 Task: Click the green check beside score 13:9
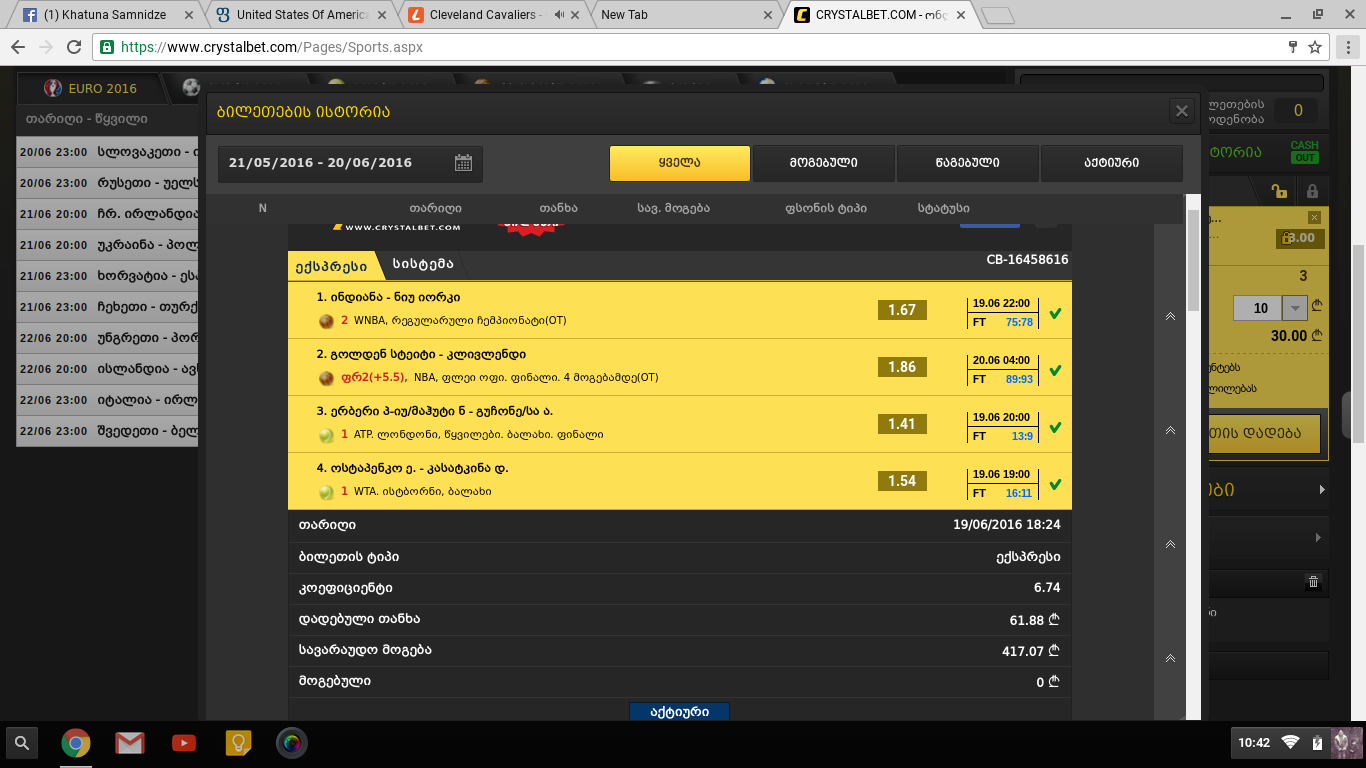pos(1055,428)
